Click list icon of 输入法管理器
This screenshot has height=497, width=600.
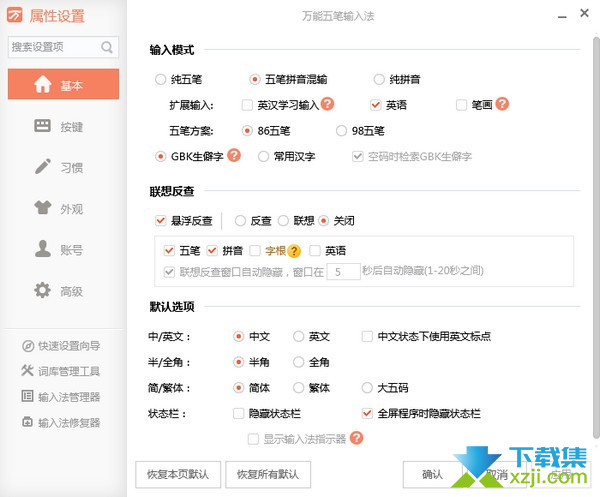[x=28, y=396]
